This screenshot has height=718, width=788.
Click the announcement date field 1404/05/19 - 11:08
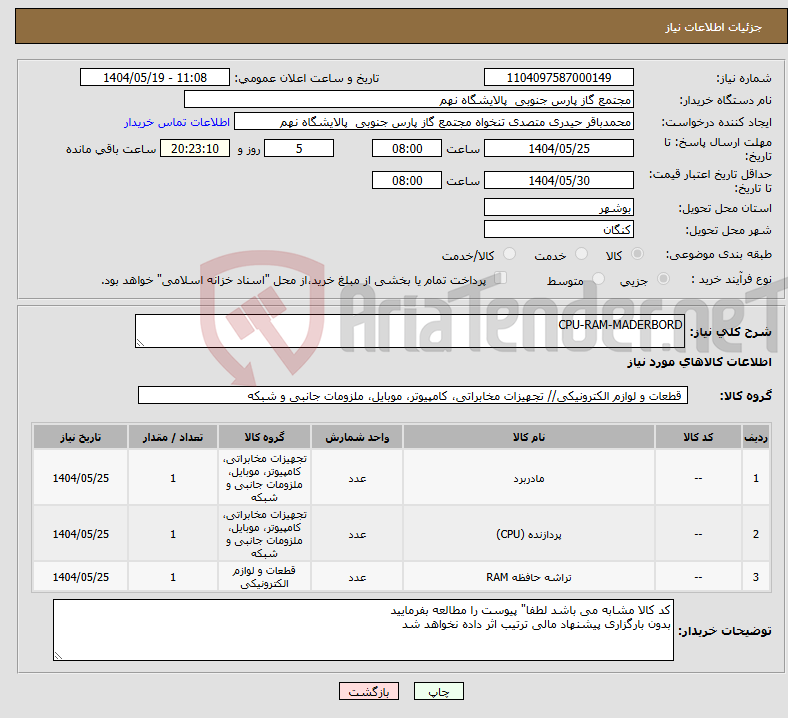pyautogui.click(x=155, y=77)
